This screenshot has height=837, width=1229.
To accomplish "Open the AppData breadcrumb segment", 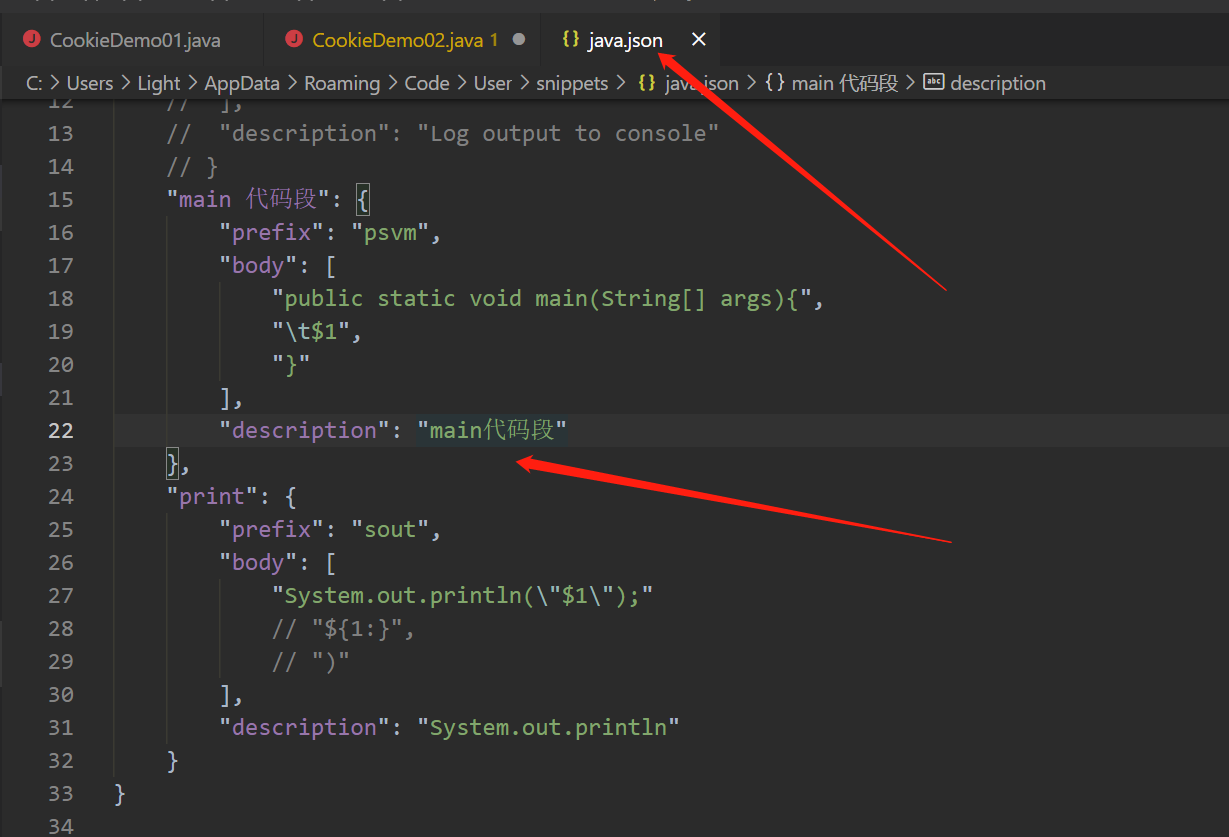I will [x=242, y=83].
